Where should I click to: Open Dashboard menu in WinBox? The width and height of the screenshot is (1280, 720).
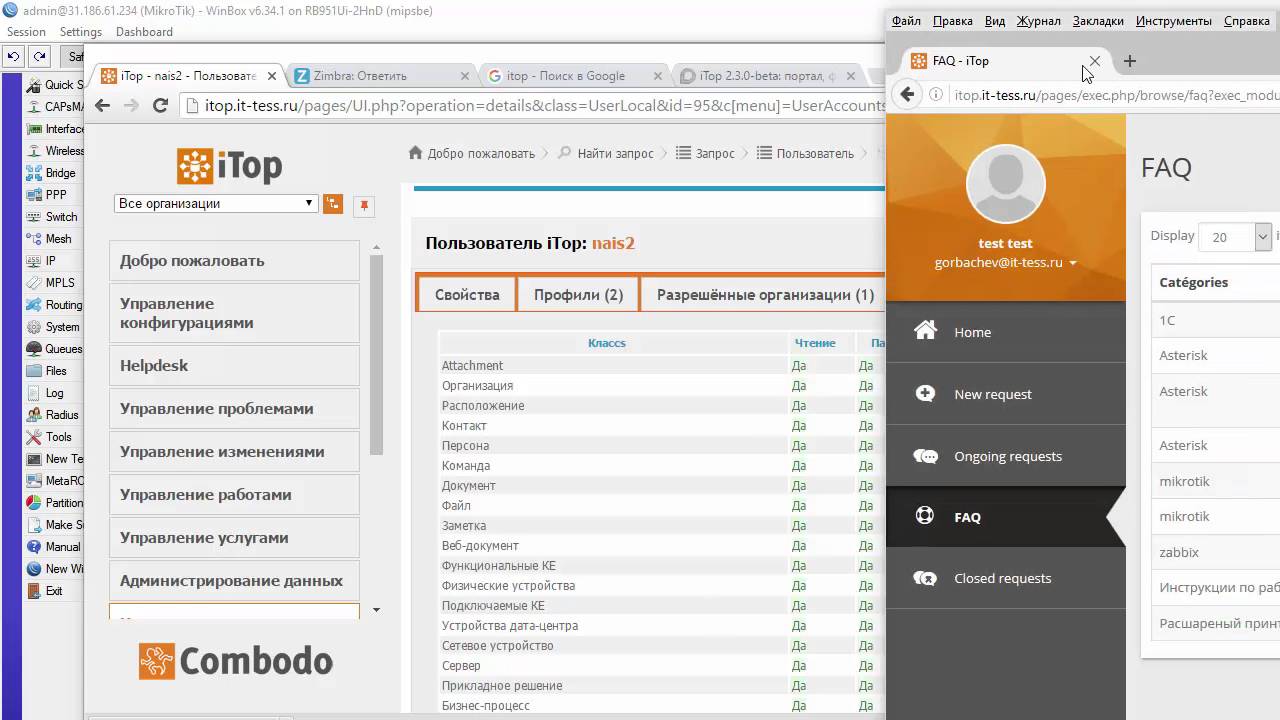click(x=144, y=32)
